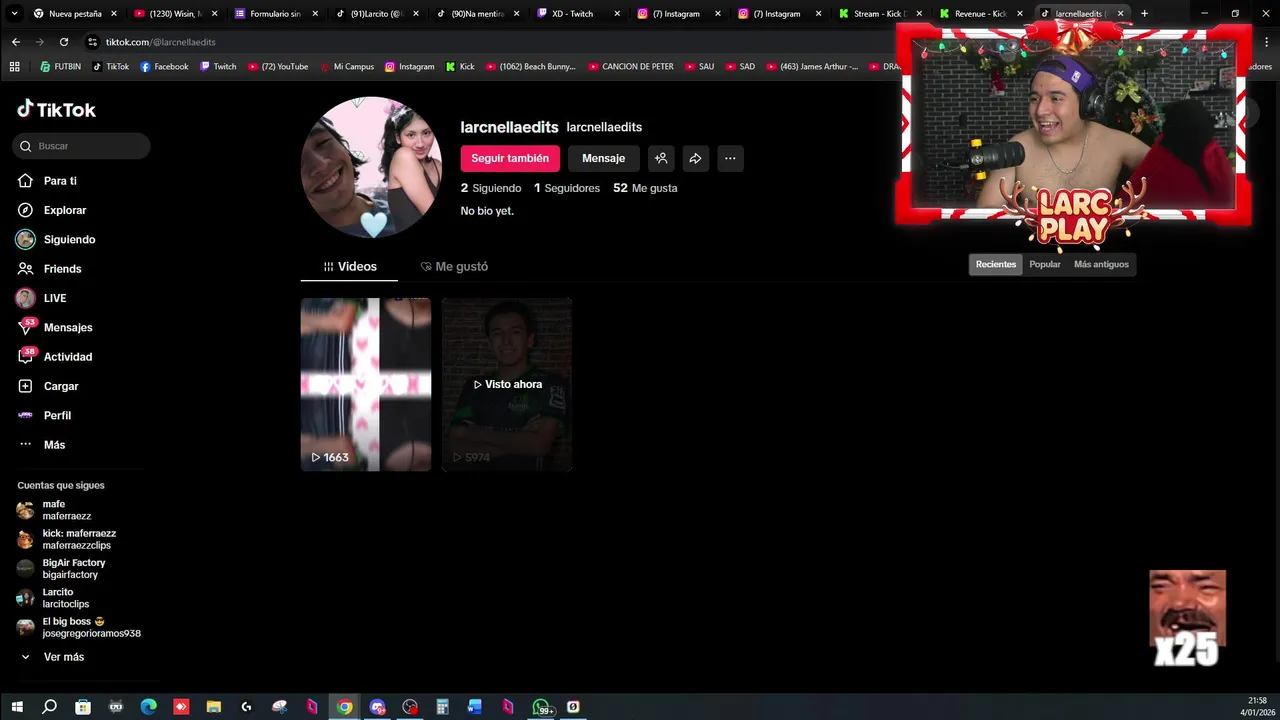Screen dimensions: 1280x720
Task: Sort videos by Popular
Action: (1045, 264)
